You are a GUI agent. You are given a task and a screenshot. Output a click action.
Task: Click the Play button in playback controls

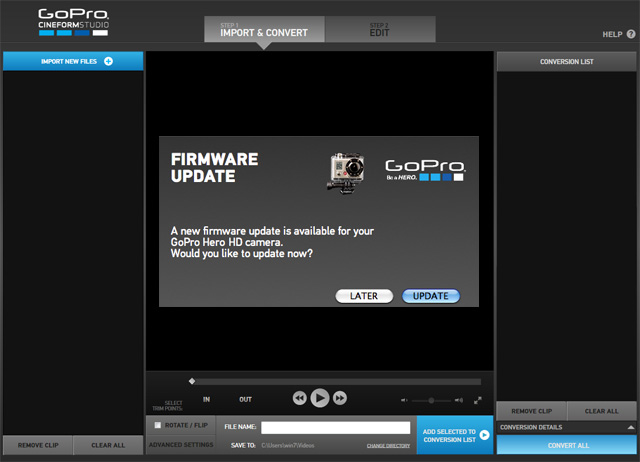click(x=319, y=398)
